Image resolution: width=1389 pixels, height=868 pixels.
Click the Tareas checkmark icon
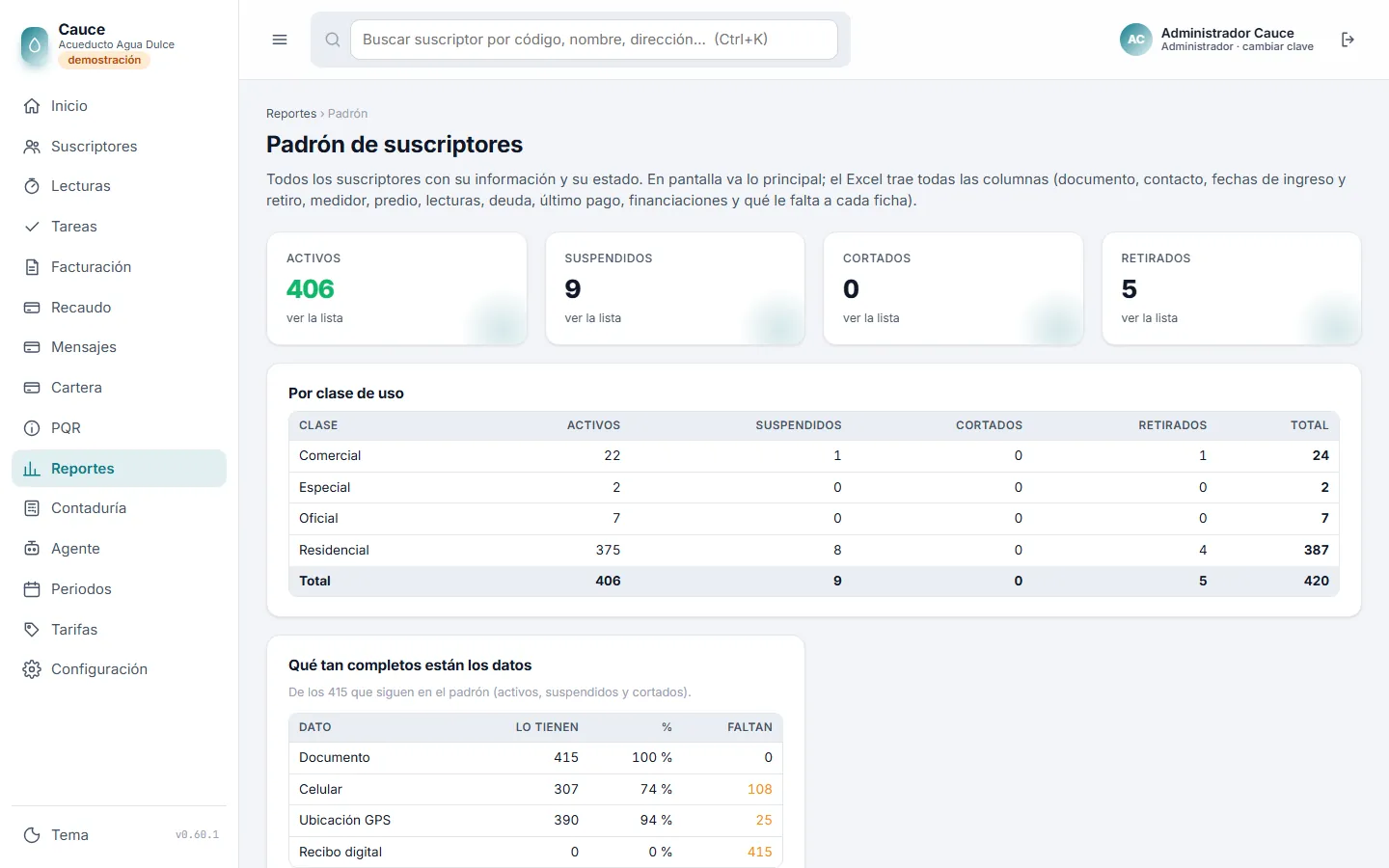point(32,227)
